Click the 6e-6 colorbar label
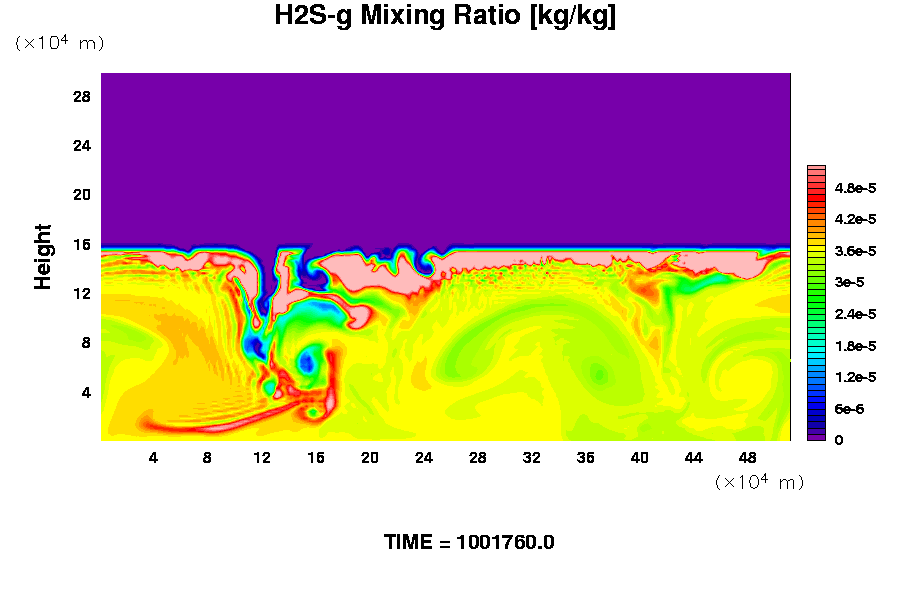 850,409
